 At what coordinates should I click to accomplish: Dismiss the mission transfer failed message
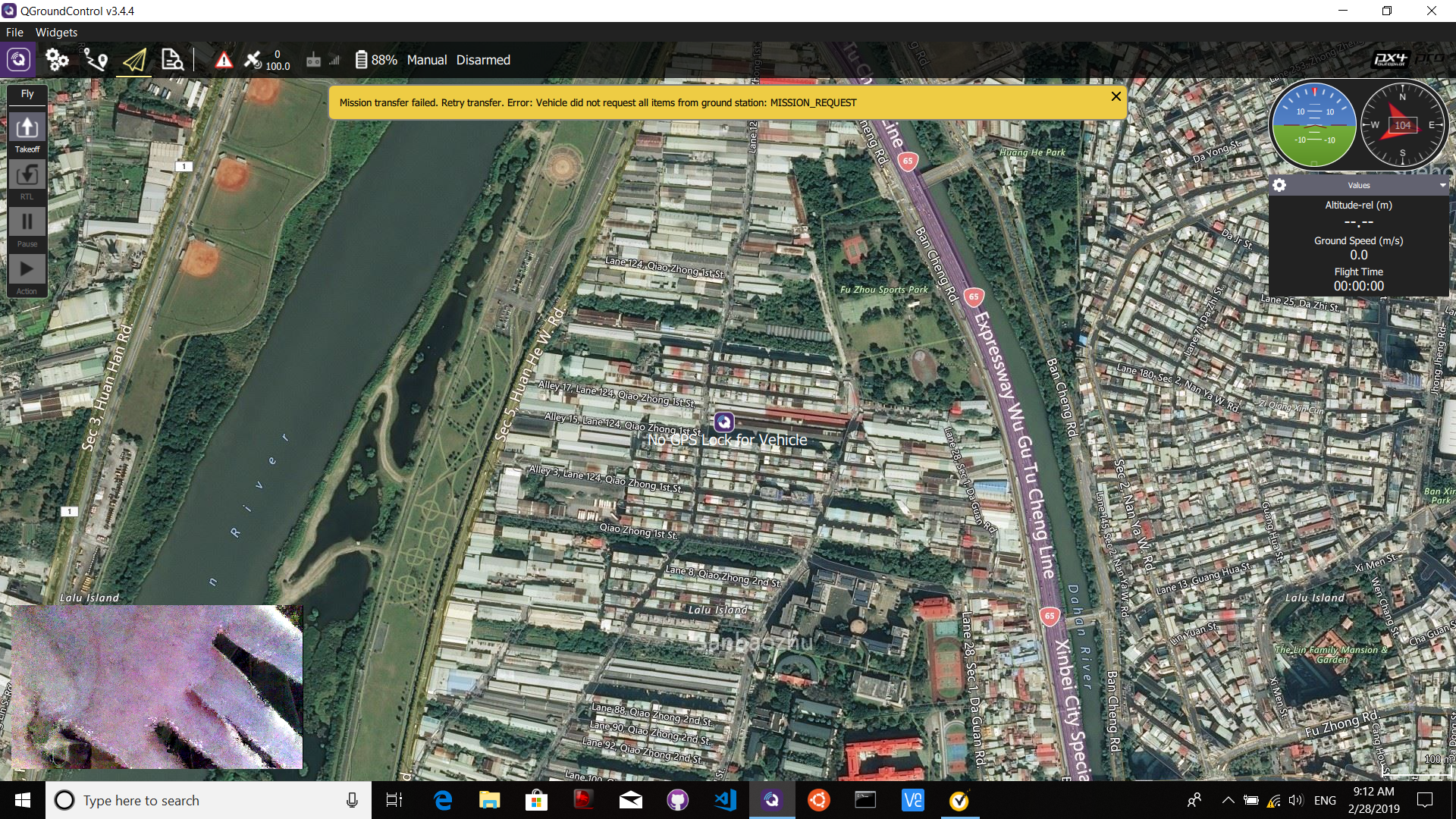[x=1116, y=96]
